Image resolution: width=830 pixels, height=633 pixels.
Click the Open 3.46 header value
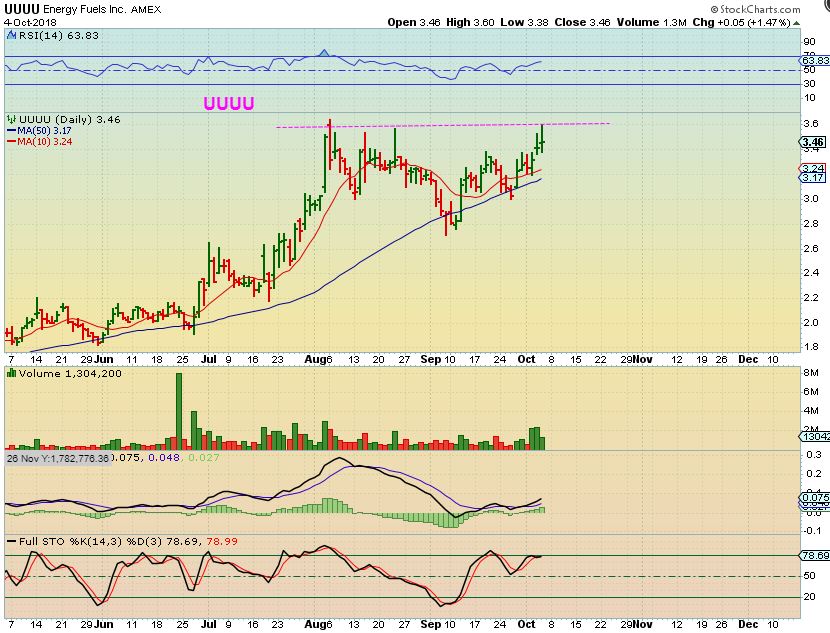[x=414, y=22]
